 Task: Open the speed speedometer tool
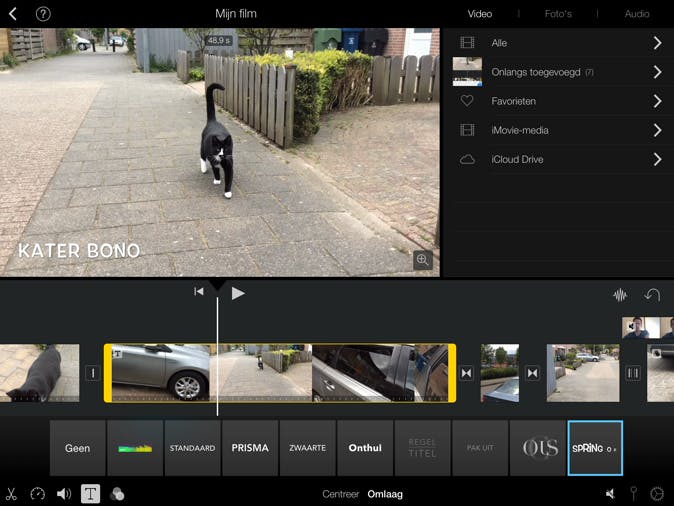tap(38, 494)
